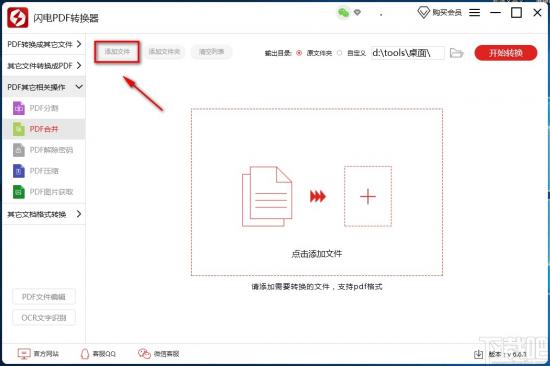The image size is (550, 366).
Task: Click the 添加文件夹 button
Action: point(165,52)
